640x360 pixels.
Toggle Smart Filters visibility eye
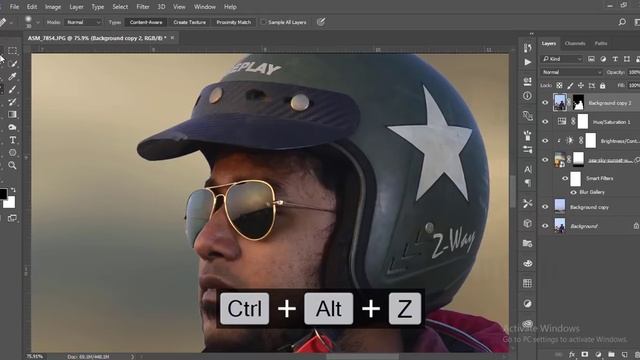565,178
